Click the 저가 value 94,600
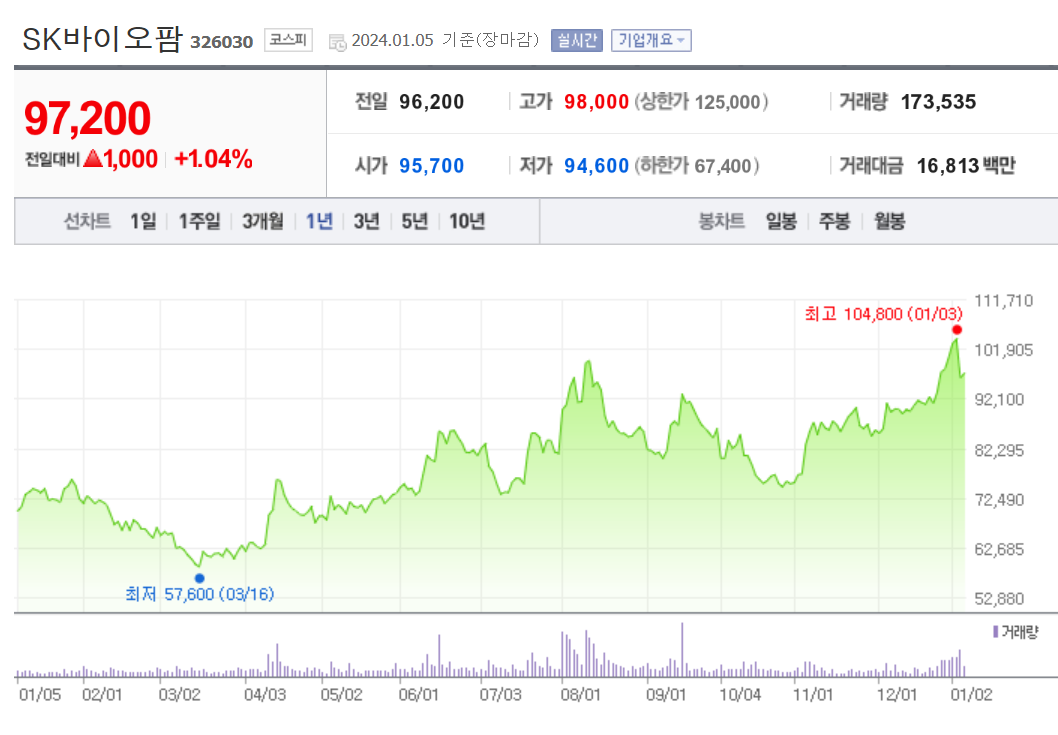 pyautogui.click(x=596, y=165)
